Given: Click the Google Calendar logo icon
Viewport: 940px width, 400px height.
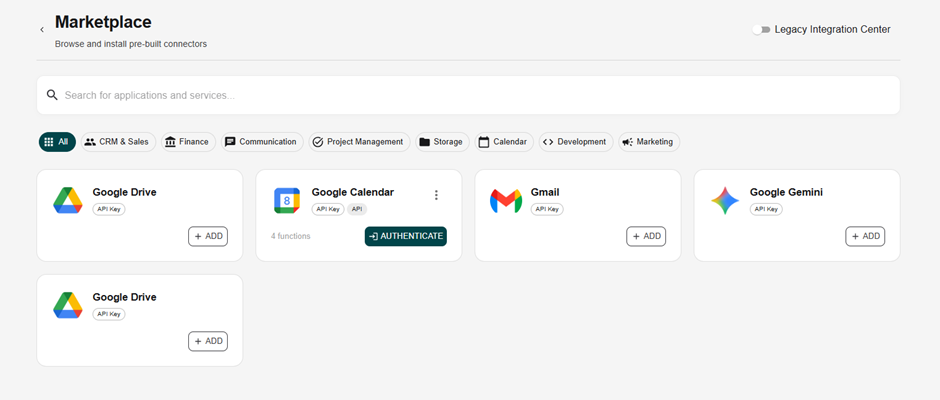Looking at the screenshot, I should (x=287, y=200).
